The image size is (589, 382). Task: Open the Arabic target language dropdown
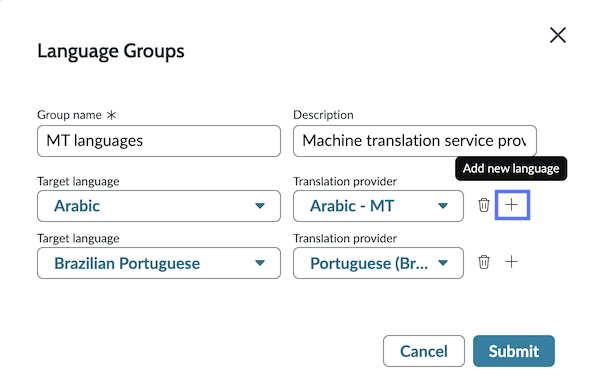coord(159,206)
